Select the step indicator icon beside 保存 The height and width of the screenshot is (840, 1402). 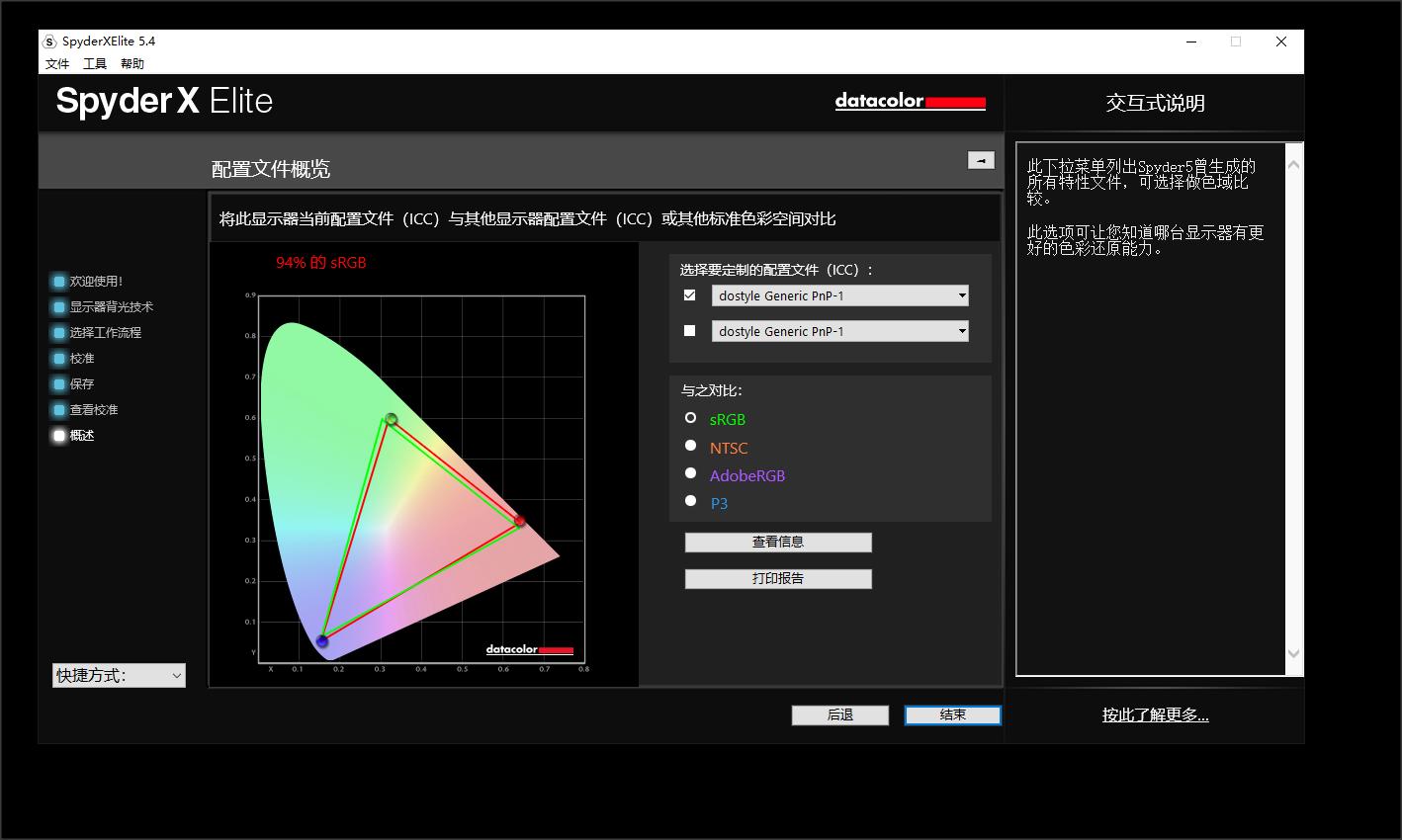tap(59, 384)
